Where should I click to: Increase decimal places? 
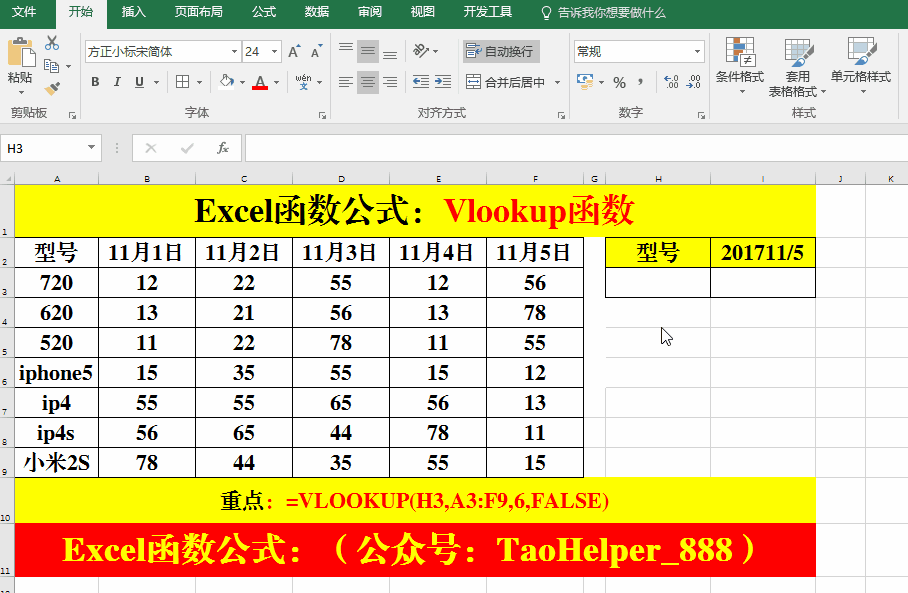point(671,82)
